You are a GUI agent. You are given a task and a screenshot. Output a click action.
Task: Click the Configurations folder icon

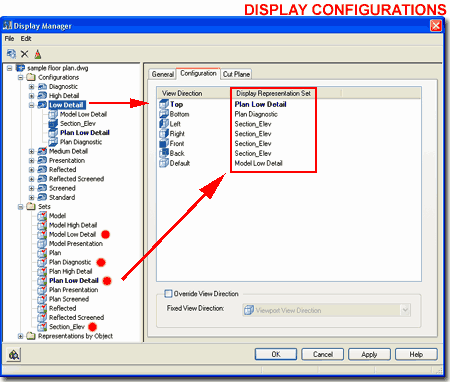click(31, 77)
